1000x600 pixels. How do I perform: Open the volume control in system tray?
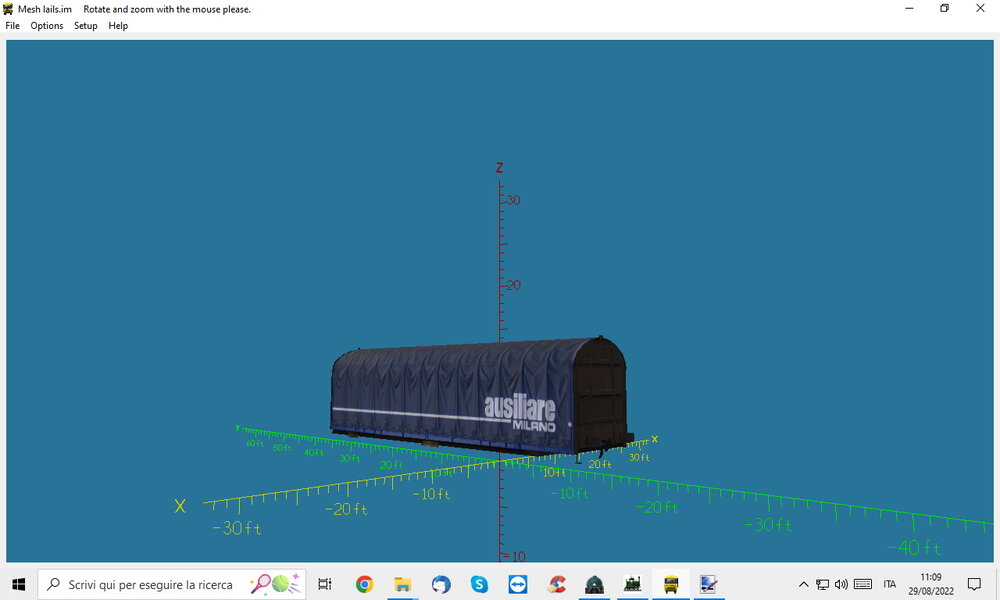click(842, 584)
